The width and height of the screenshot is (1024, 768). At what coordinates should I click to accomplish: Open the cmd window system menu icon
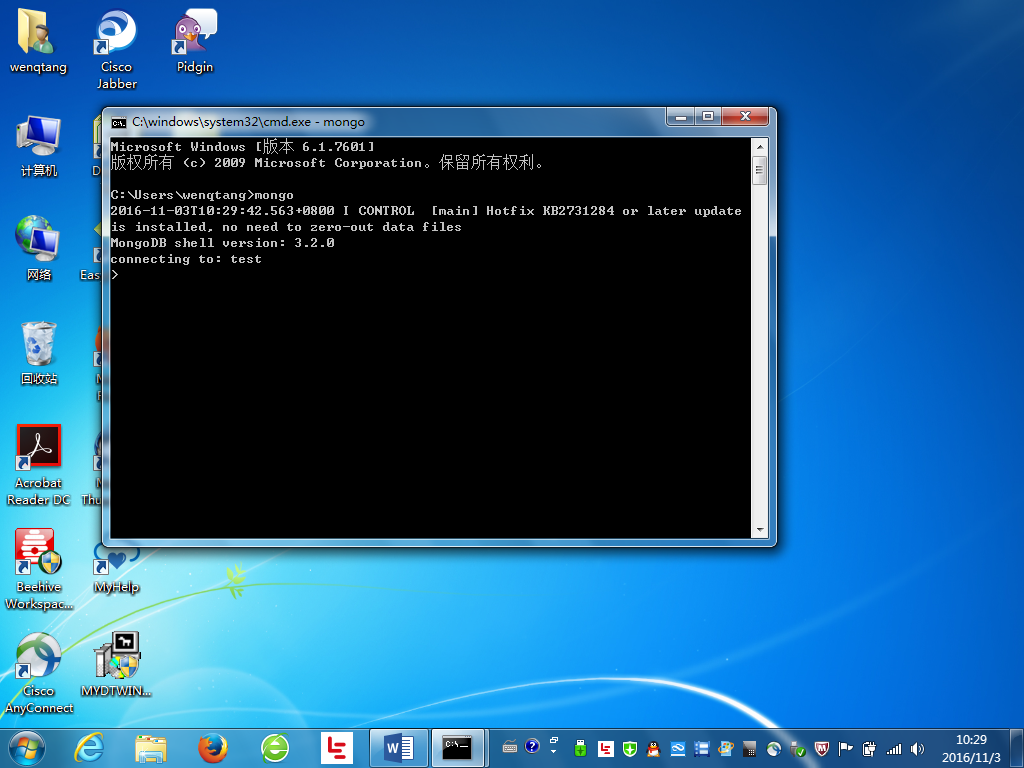[118, 122]
